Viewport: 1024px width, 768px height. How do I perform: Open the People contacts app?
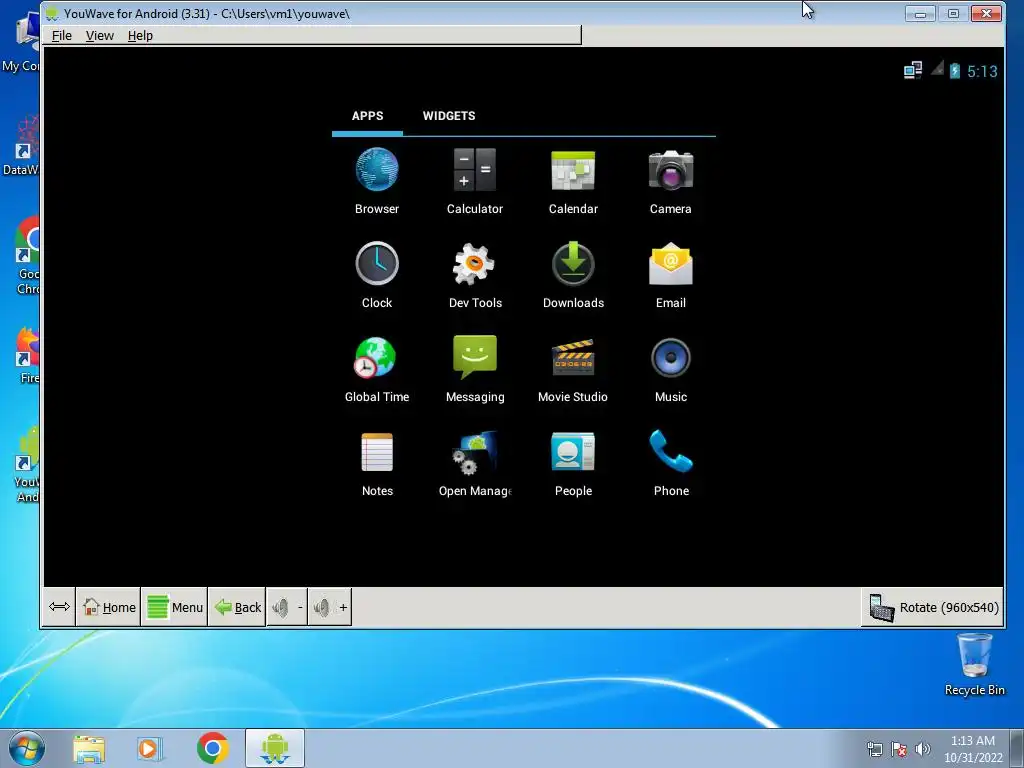(573, 463)
